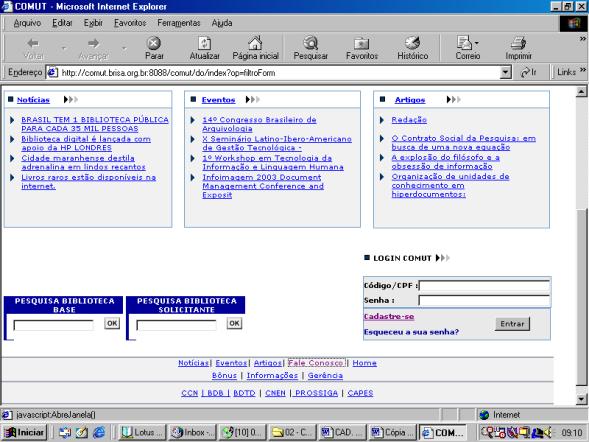The height and width of the screenshot is (442, 589).
Task: Open Histórico toolbar icon
Action: point(412,43)
